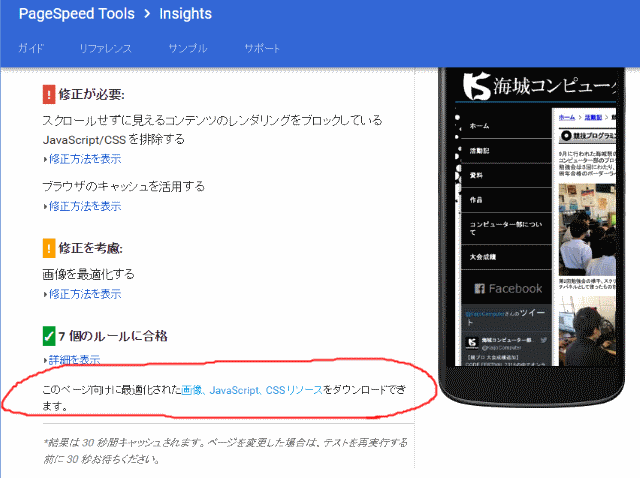This screenshot has height=478, width=640.
Task: Click the red 修正が必要 warning icon
Action: tap(49, 95)
